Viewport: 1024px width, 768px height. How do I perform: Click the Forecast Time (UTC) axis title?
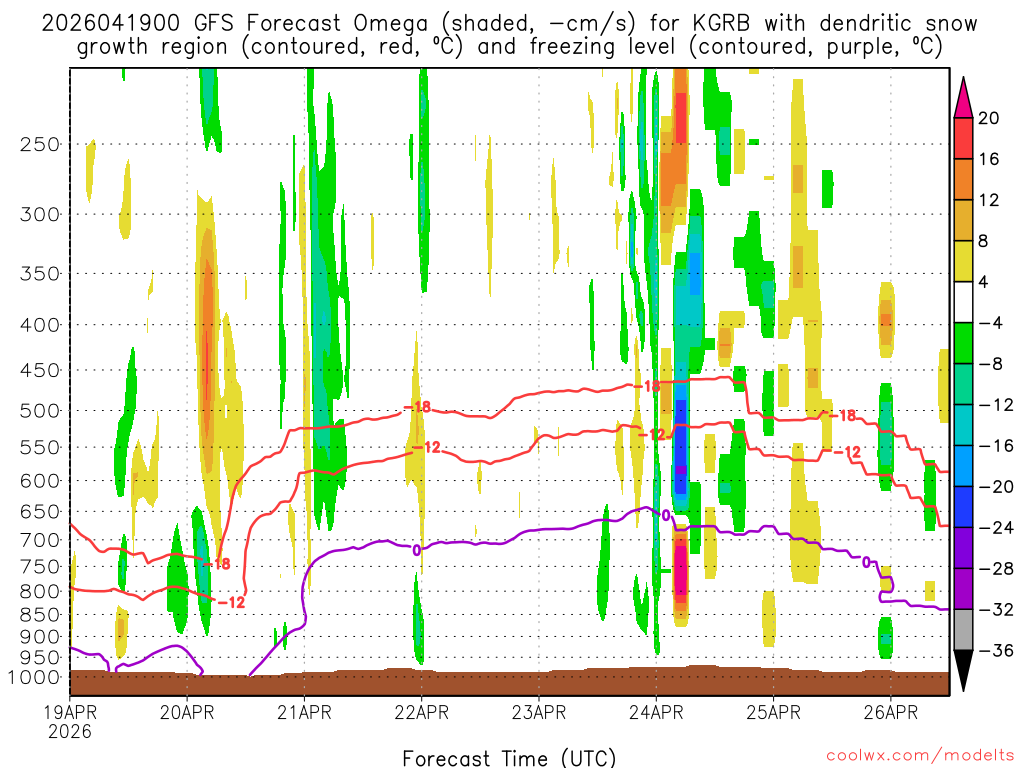509,758
